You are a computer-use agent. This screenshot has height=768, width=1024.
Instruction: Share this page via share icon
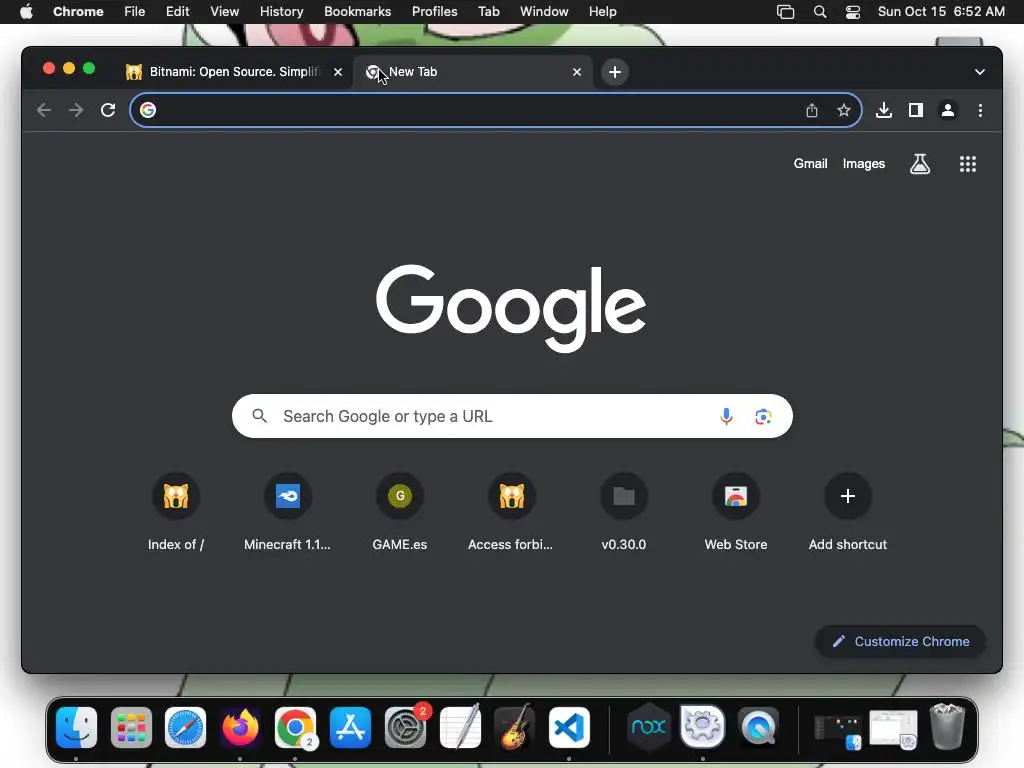pyautogui.click(x=812, y=110)
